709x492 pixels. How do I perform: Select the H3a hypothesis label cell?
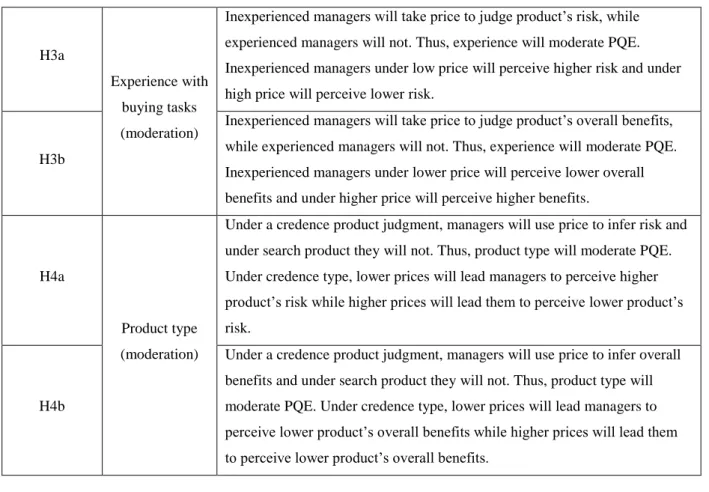[x=52, y=59]
